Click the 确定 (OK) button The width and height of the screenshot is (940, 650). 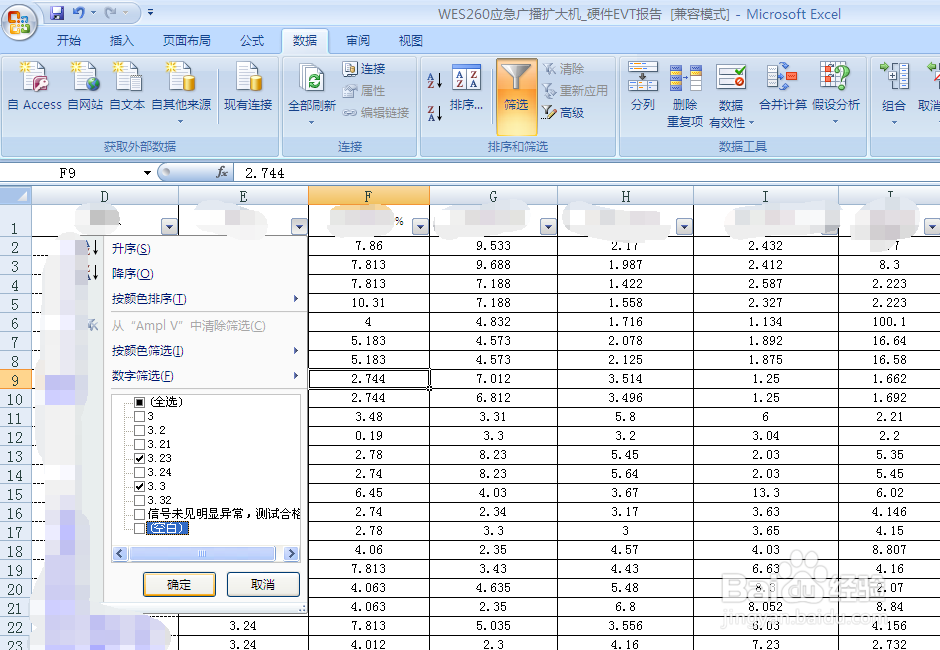pyautogui.click(x=179, y=584)
